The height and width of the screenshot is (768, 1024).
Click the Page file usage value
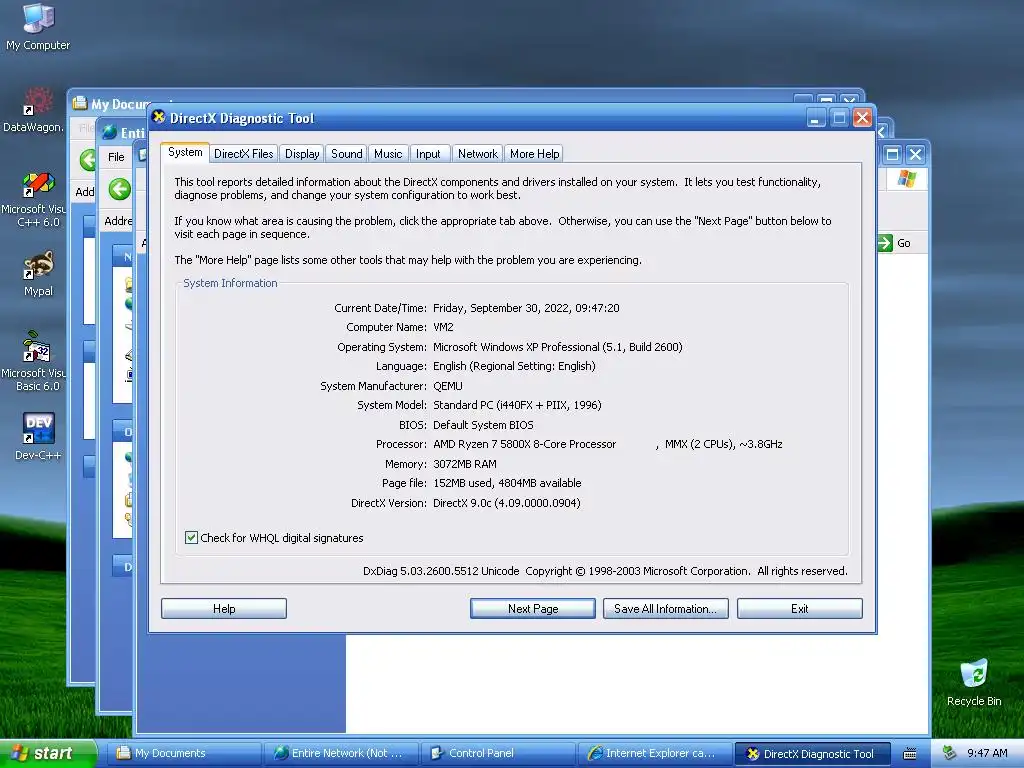point(507,483)
